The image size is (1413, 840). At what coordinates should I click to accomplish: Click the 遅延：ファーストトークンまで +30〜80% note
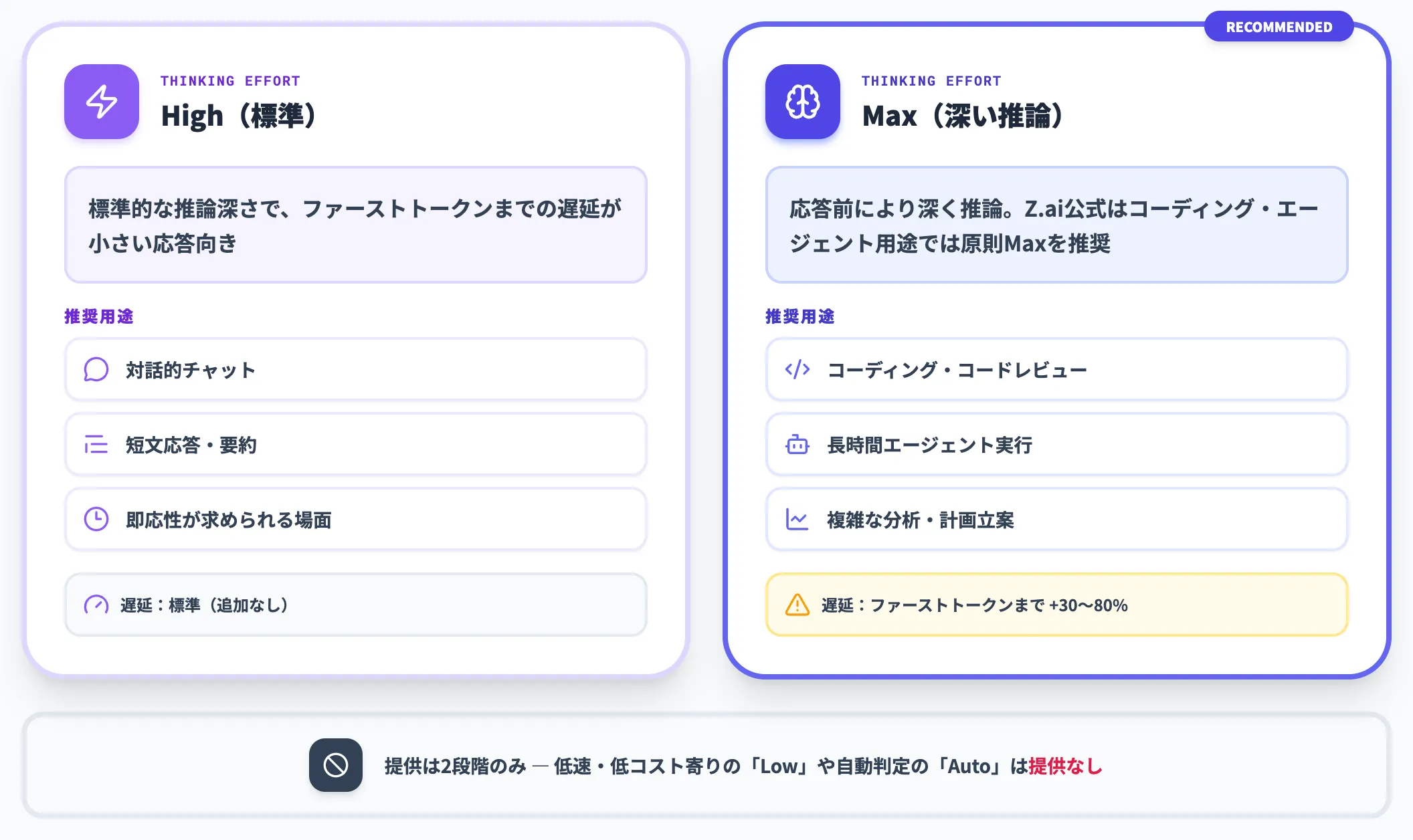tap(1057, 605)
